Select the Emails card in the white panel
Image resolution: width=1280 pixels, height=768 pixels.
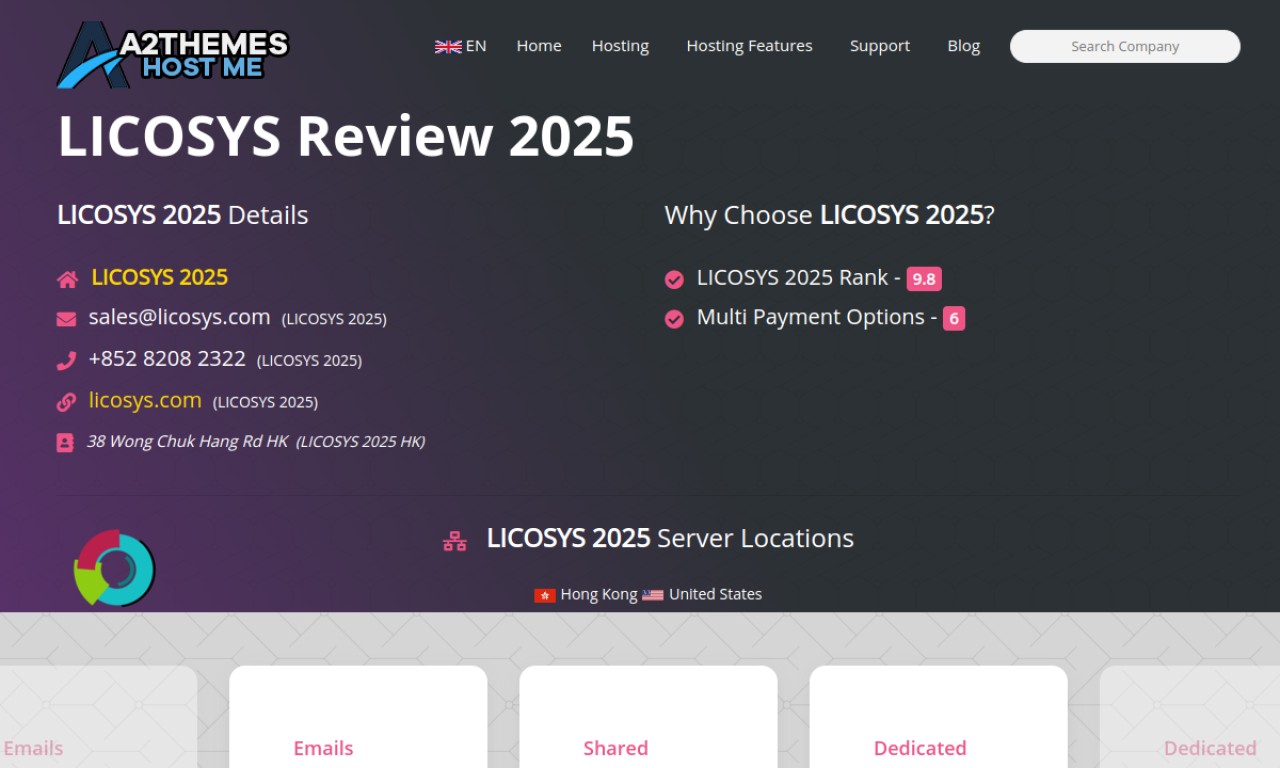point(358,717)
